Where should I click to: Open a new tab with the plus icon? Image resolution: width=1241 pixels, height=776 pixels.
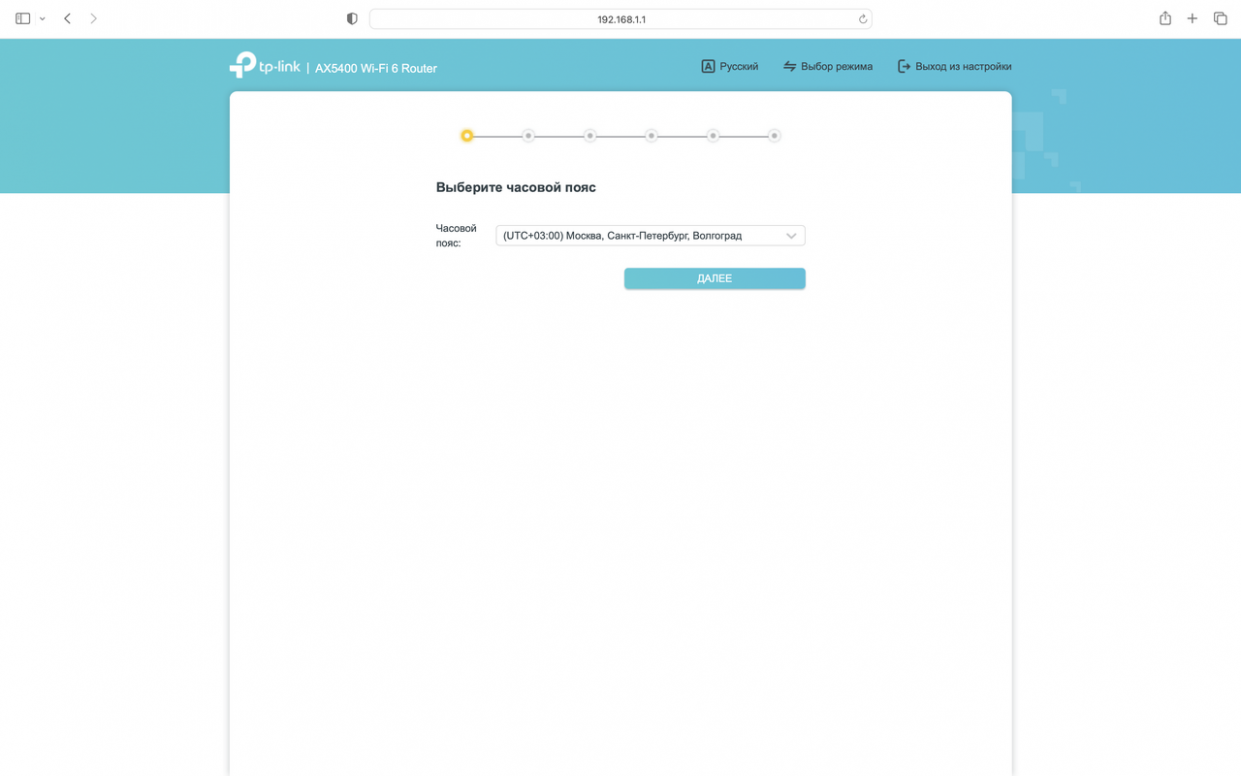1192,19
